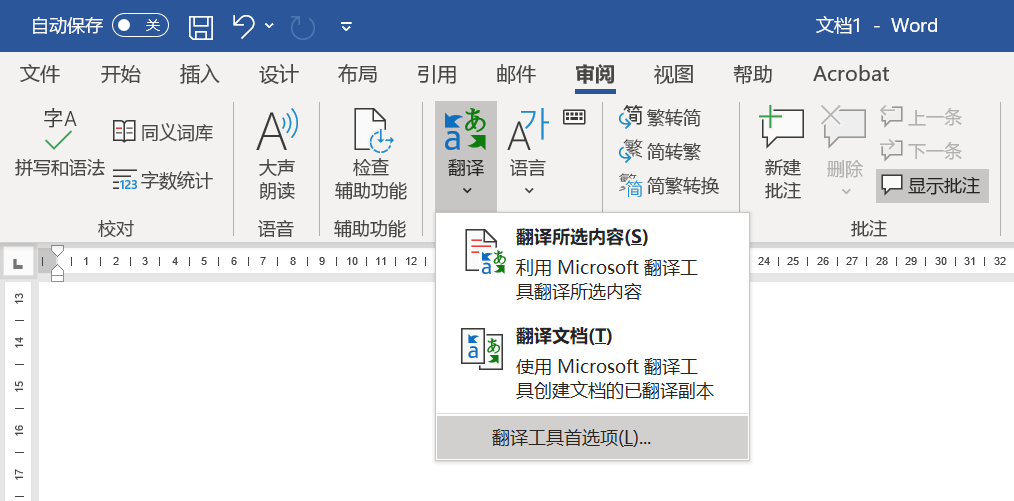The image size is (1014, 501).
Task: Choose 翻译文档(T) menu item
Action: [592, 363]
